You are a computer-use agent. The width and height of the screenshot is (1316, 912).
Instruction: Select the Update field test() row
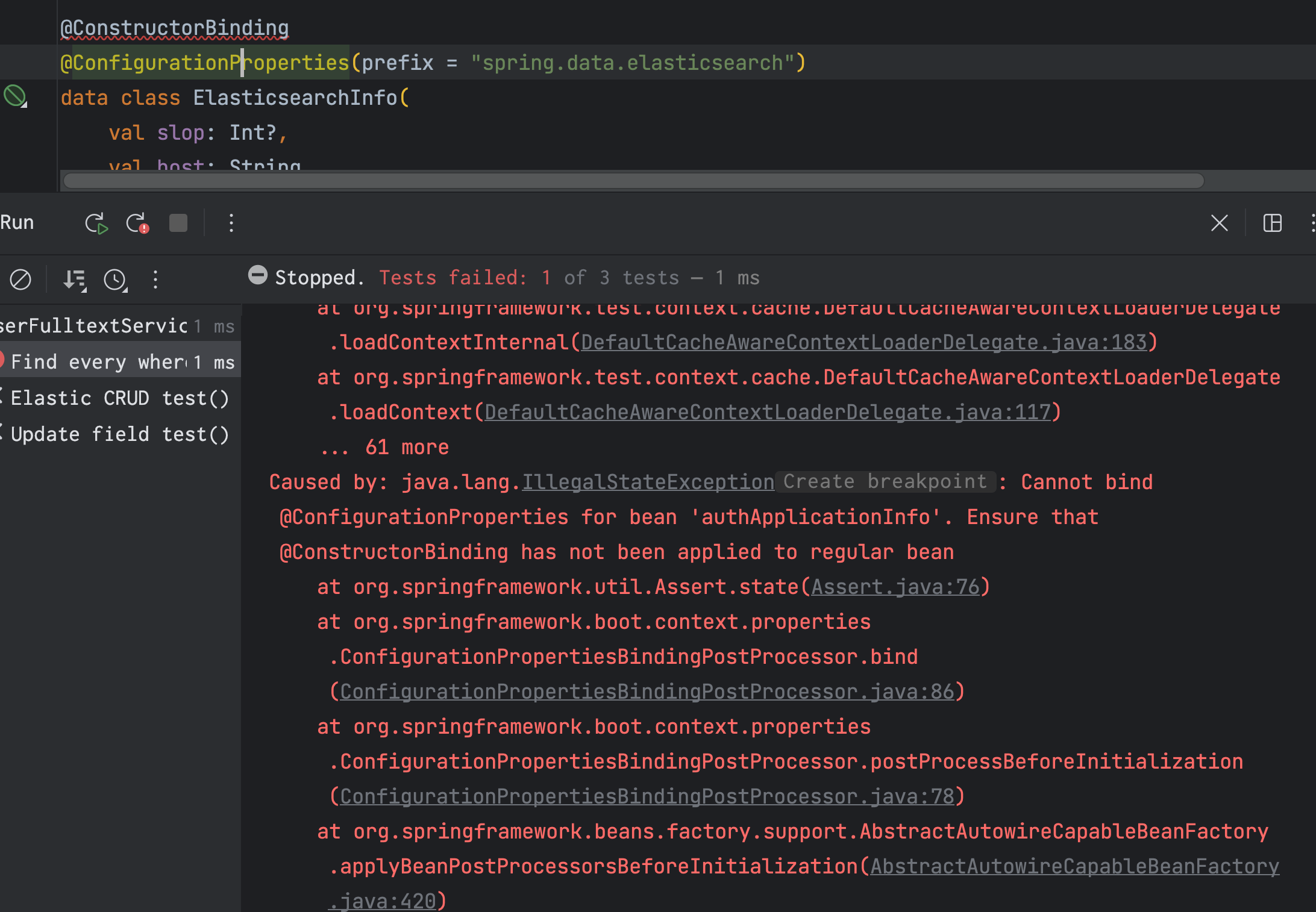[121, 434]
